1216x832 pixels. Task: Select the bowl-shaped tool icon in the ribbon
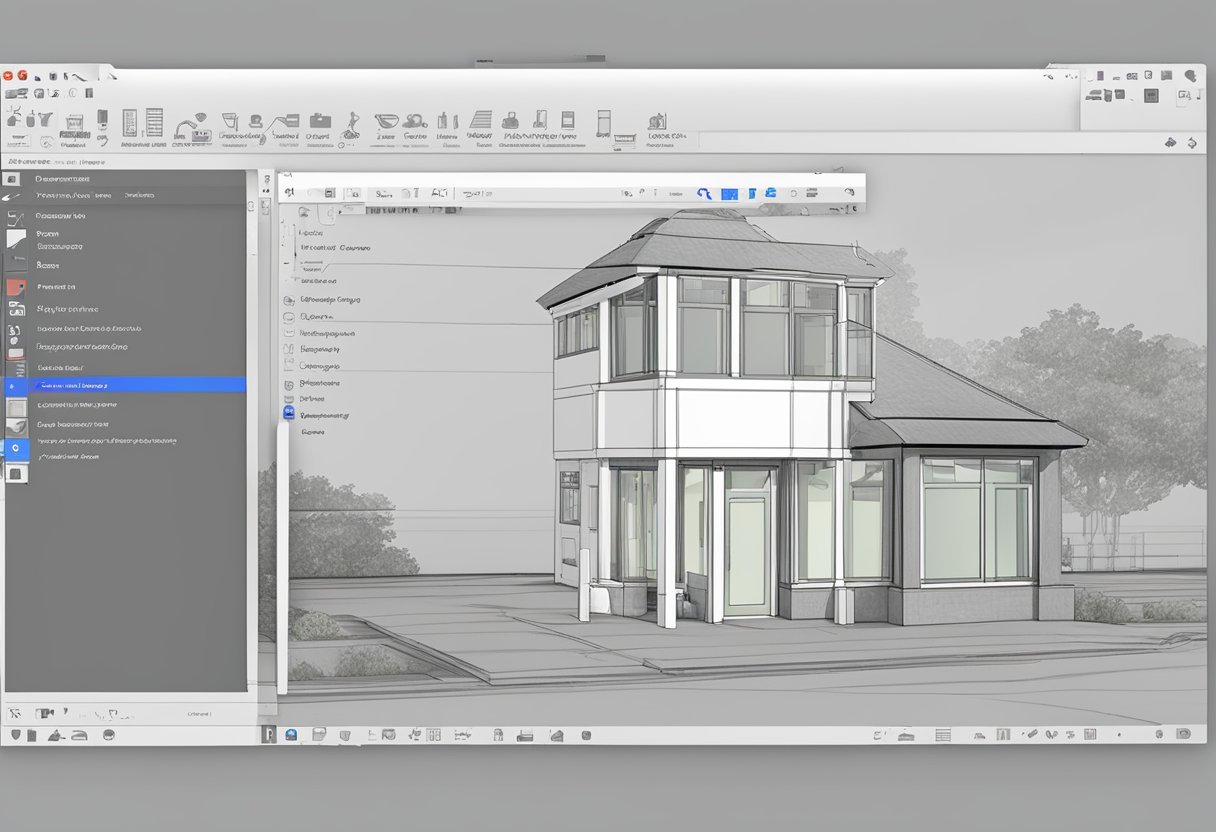pos(386,122)
